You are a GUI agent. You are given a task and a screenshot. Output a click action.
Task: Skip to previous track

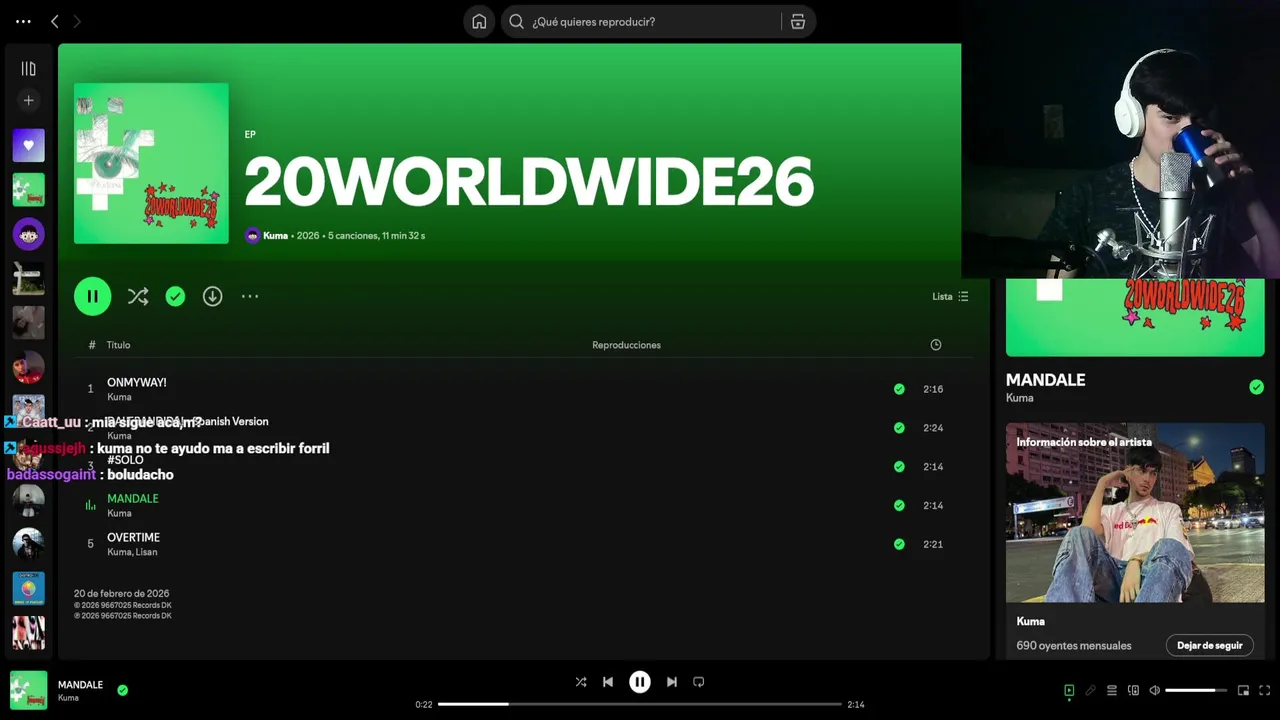(608, 682)
